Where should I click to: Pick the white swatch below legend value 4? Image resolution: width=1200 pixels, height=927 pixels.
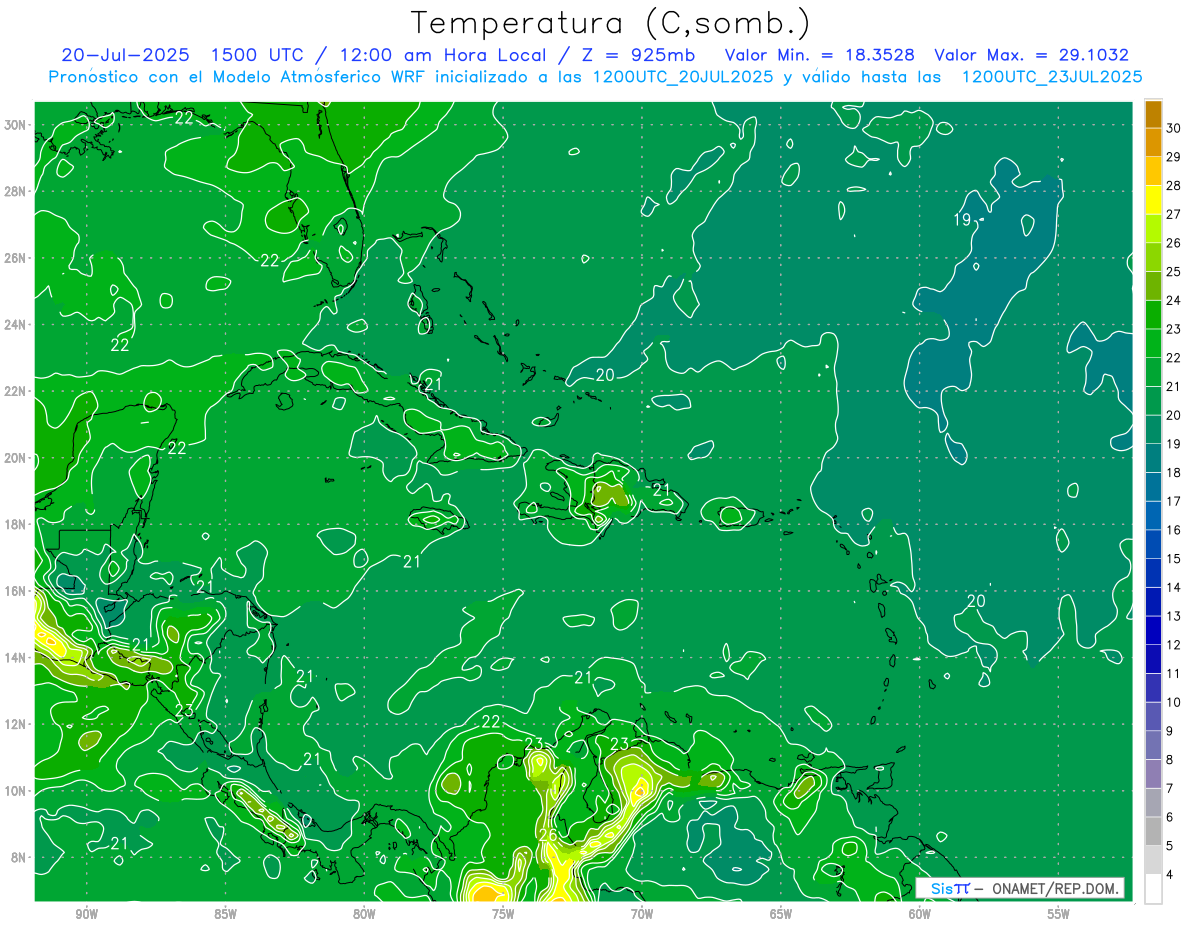[1153, 889]
